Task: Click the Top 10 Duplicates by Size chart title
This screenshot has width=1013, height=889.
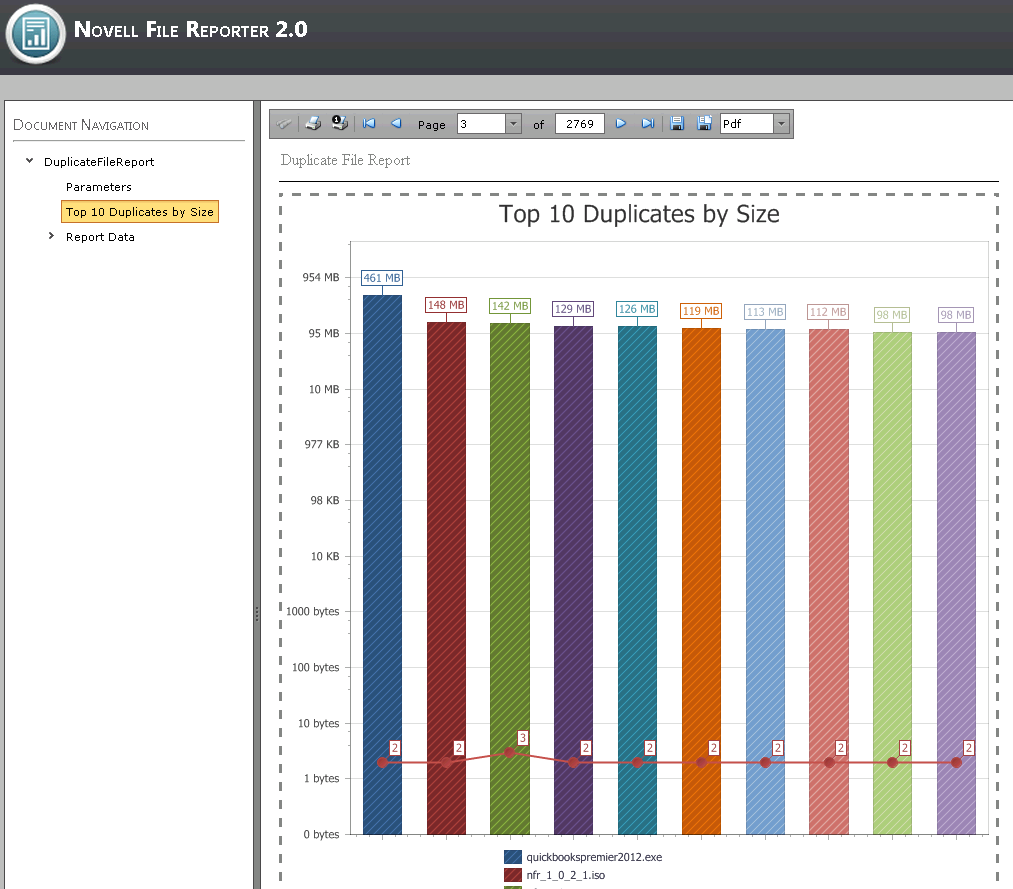Action: point(639,214)
